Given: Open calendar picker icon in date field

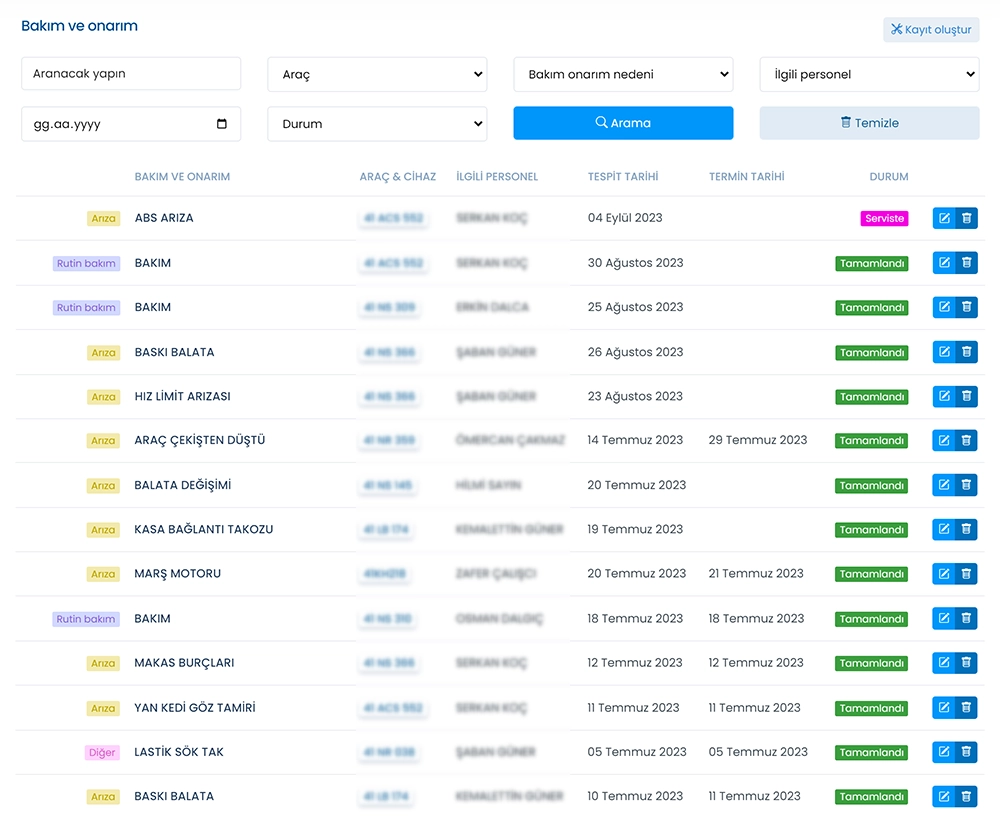Looking at the screenshot, I should click(222, 124).
